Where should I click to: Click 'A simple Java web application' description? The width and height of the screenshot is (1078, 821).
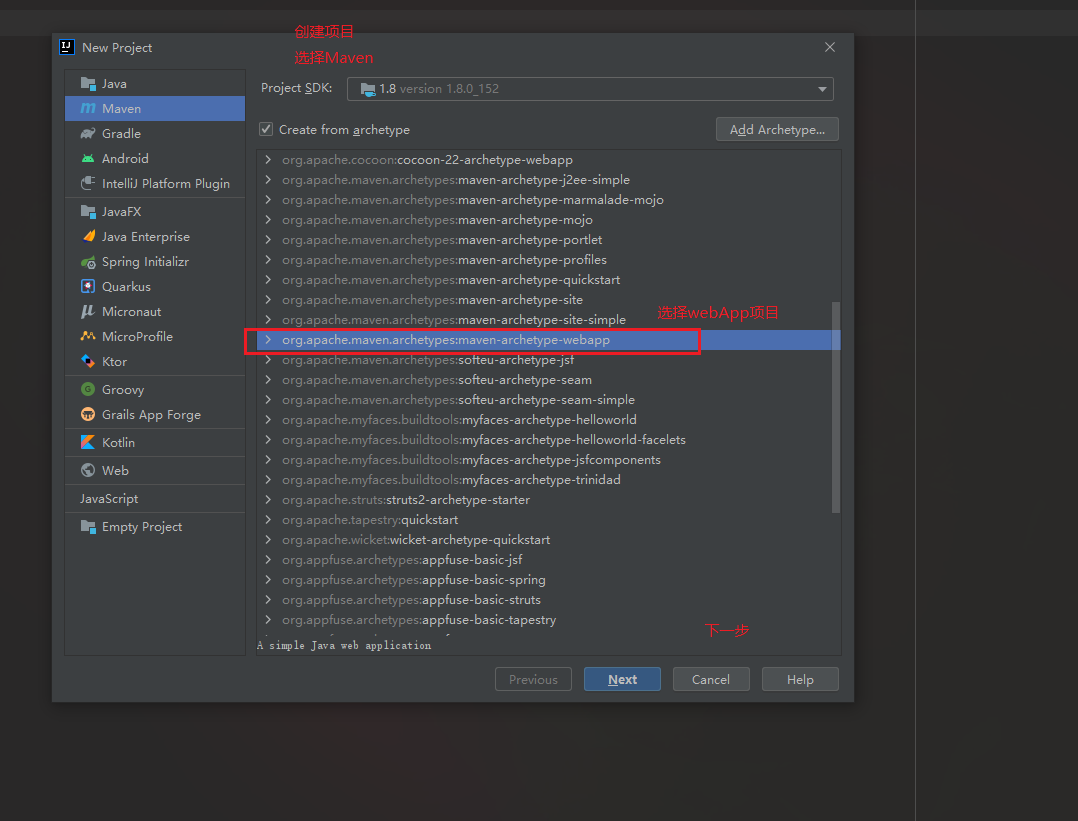[x=344, y=646]
